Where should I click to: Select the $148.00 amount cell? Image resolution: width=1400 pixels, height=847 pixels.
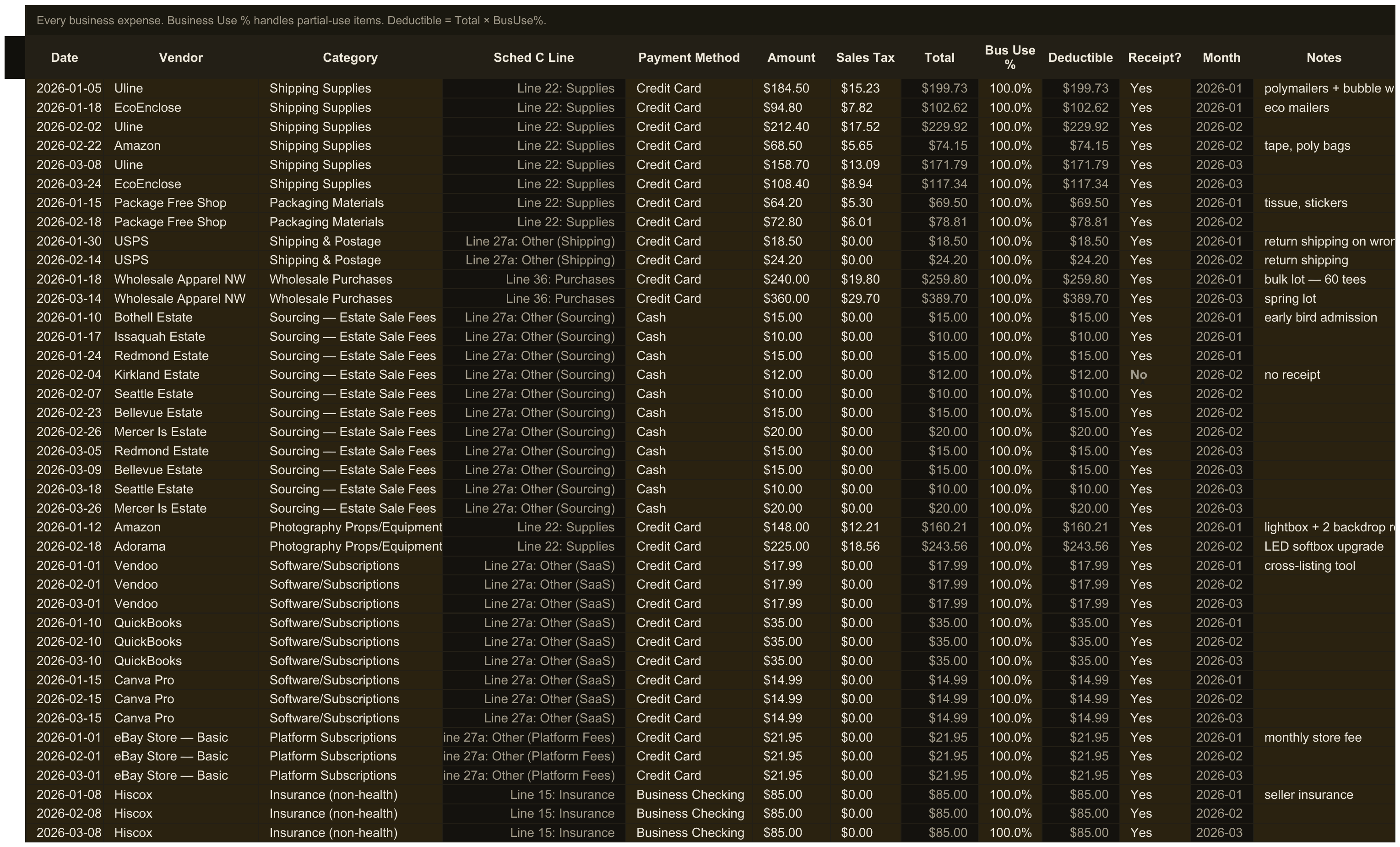tap(791, 527)
